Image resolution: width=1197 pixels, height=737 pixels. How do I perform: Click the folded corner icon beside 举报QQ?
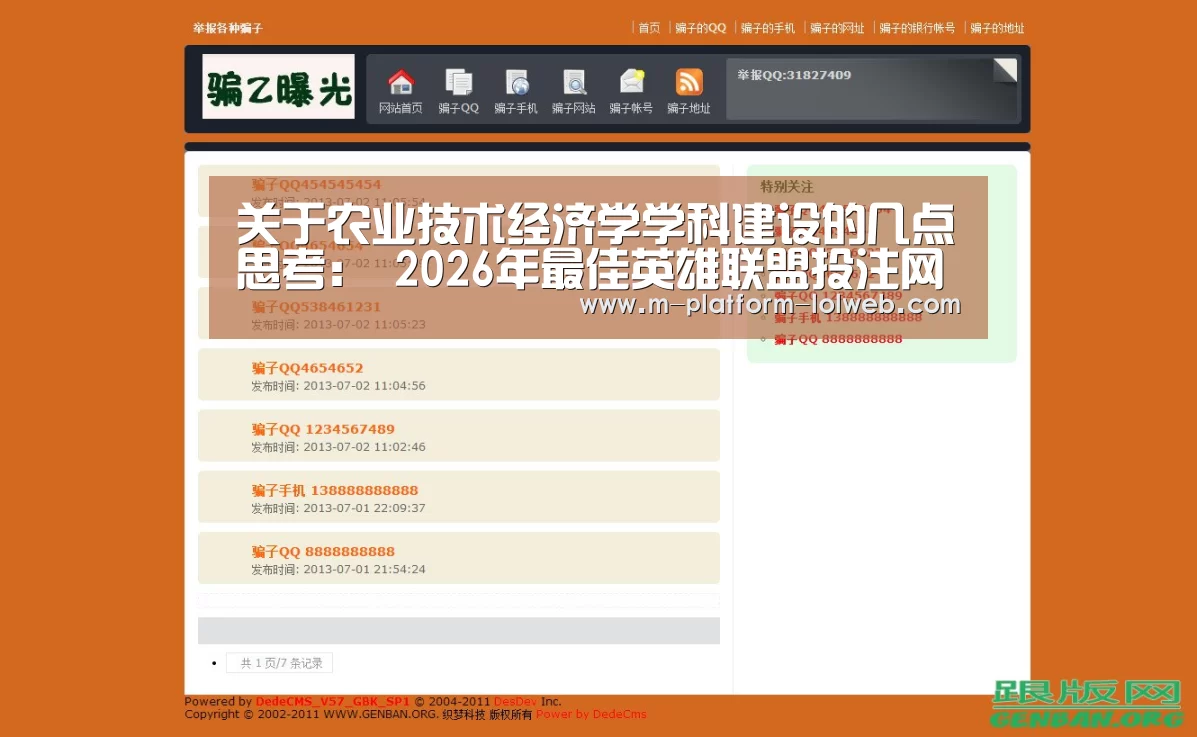pyautogui.click(x=1005, y=70)
